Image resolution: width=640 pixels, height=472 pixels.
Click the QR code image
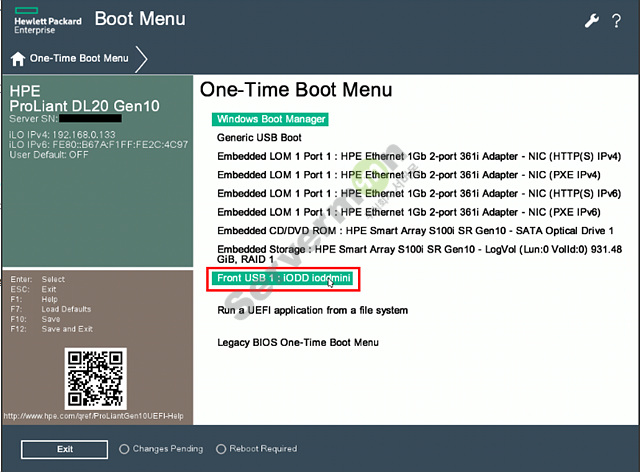[x=96, y=378]
